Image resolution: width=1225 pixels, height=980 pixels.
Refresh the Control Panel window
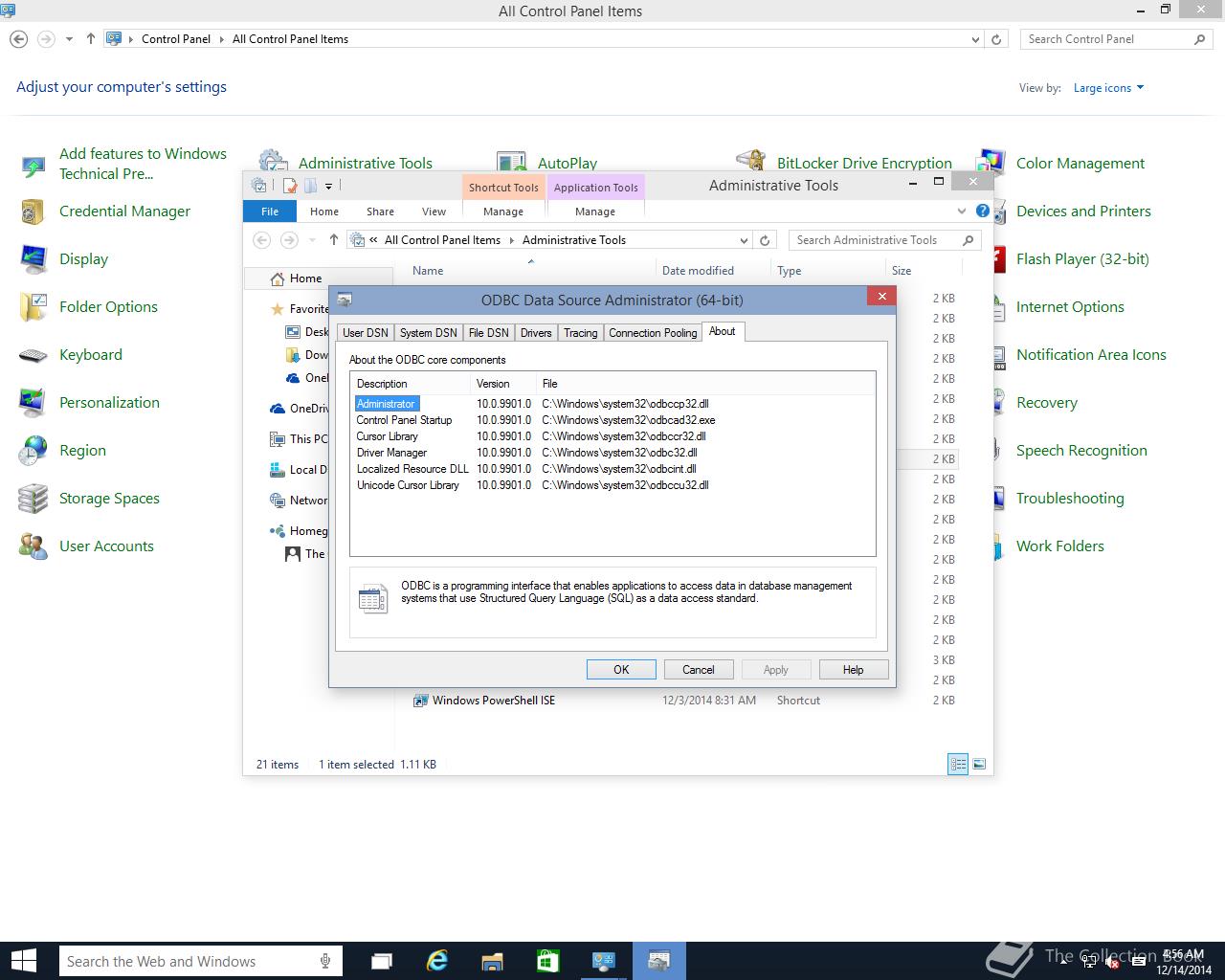[x=996, y=39]
